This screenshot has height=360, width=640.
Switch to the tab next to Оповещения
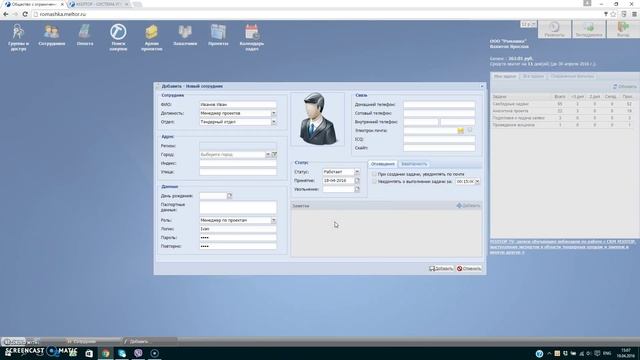pos(414,164)
